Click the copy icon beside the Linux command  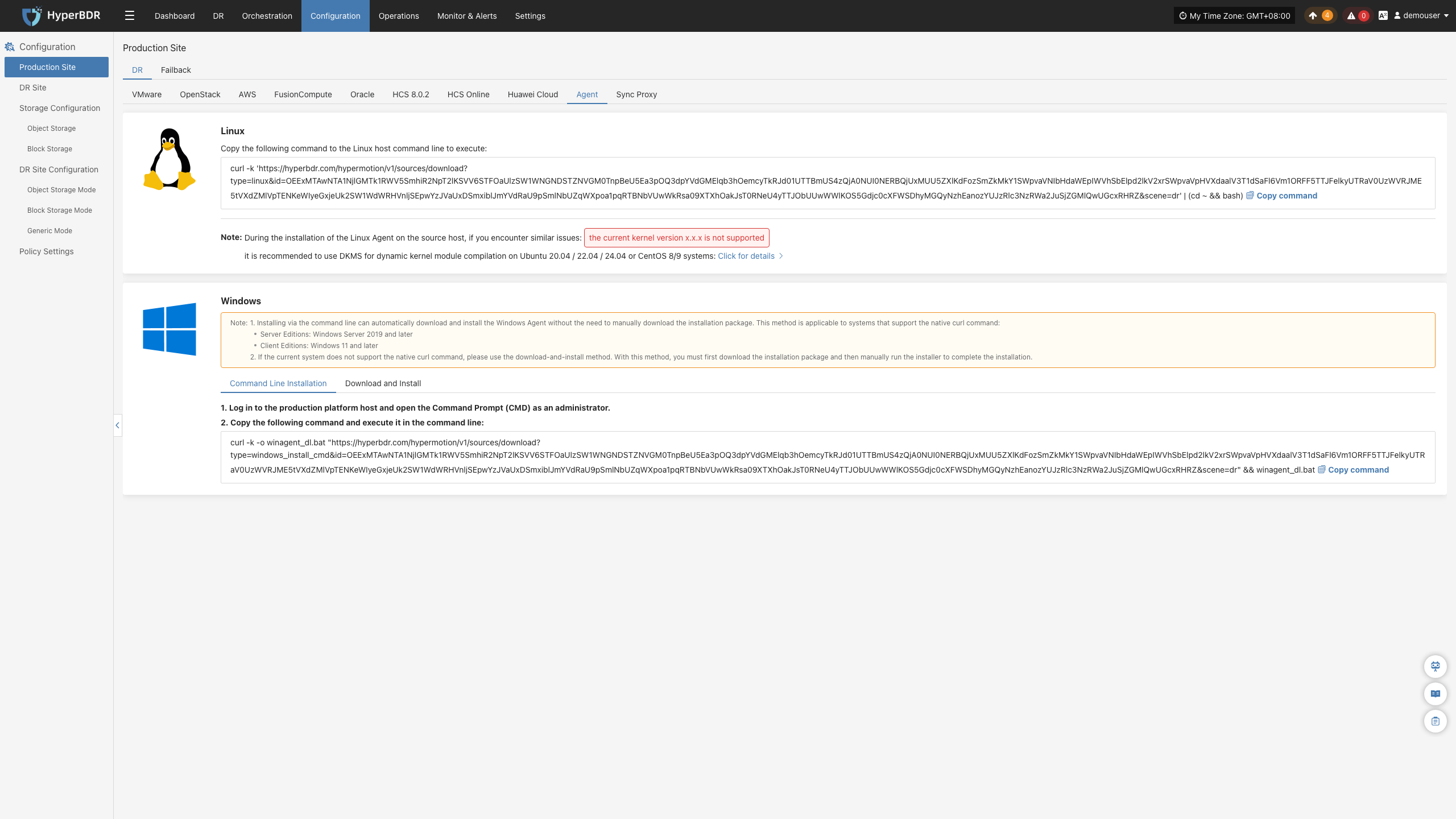(x=1250, y=195)
